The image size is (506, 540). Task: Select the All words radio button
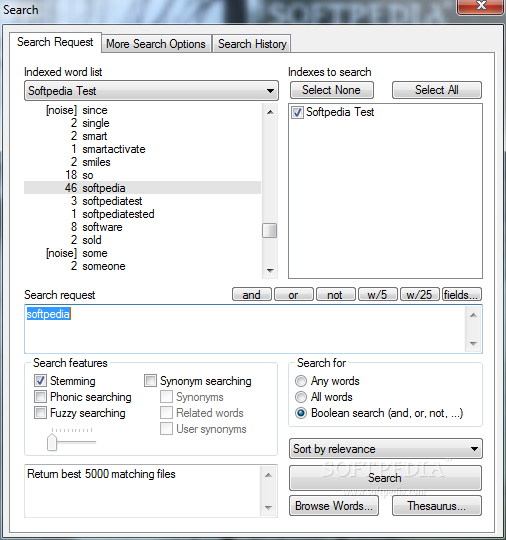click(x=301, y=397)
